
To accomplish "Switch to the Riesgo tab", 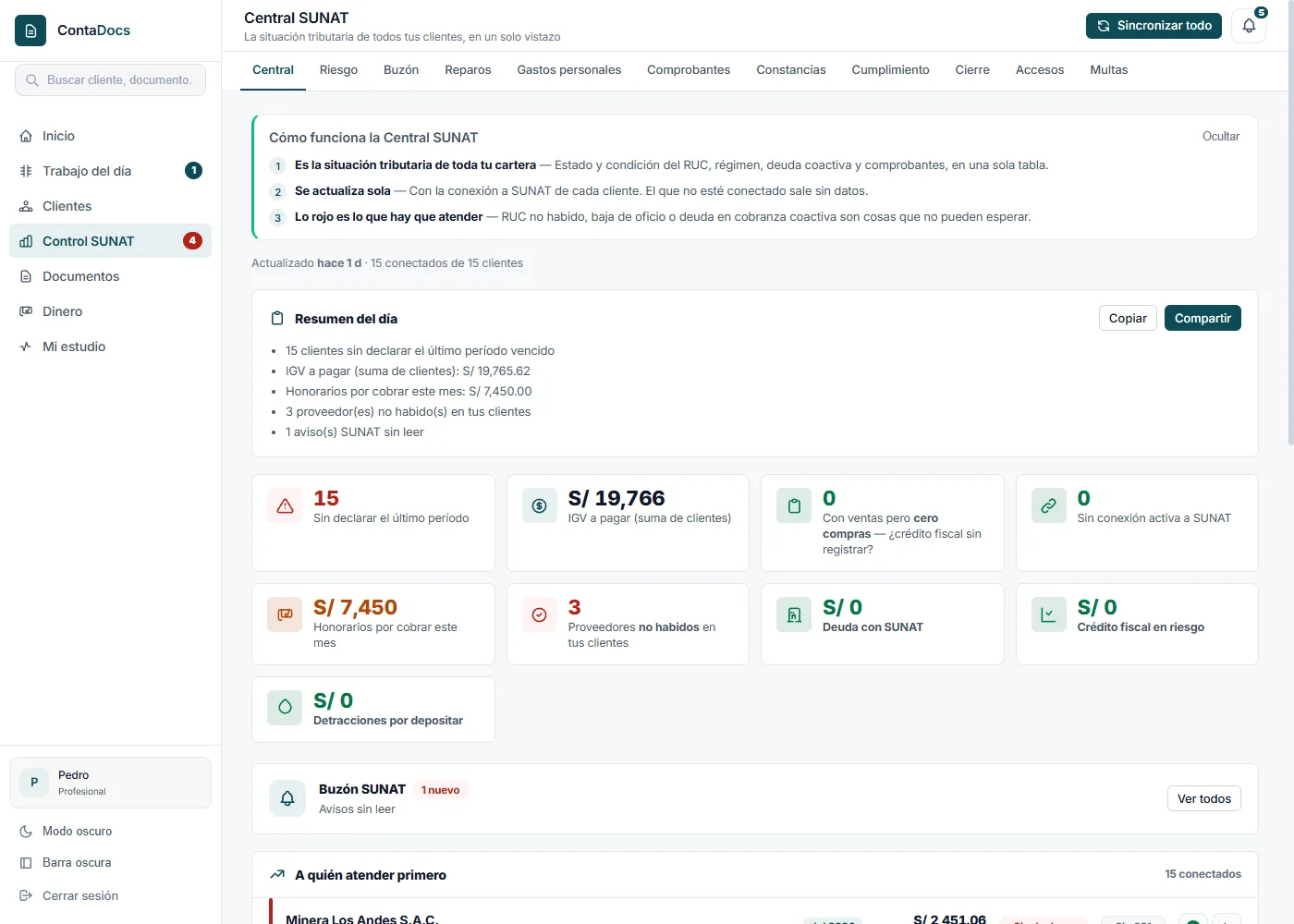I will point(338,70).
